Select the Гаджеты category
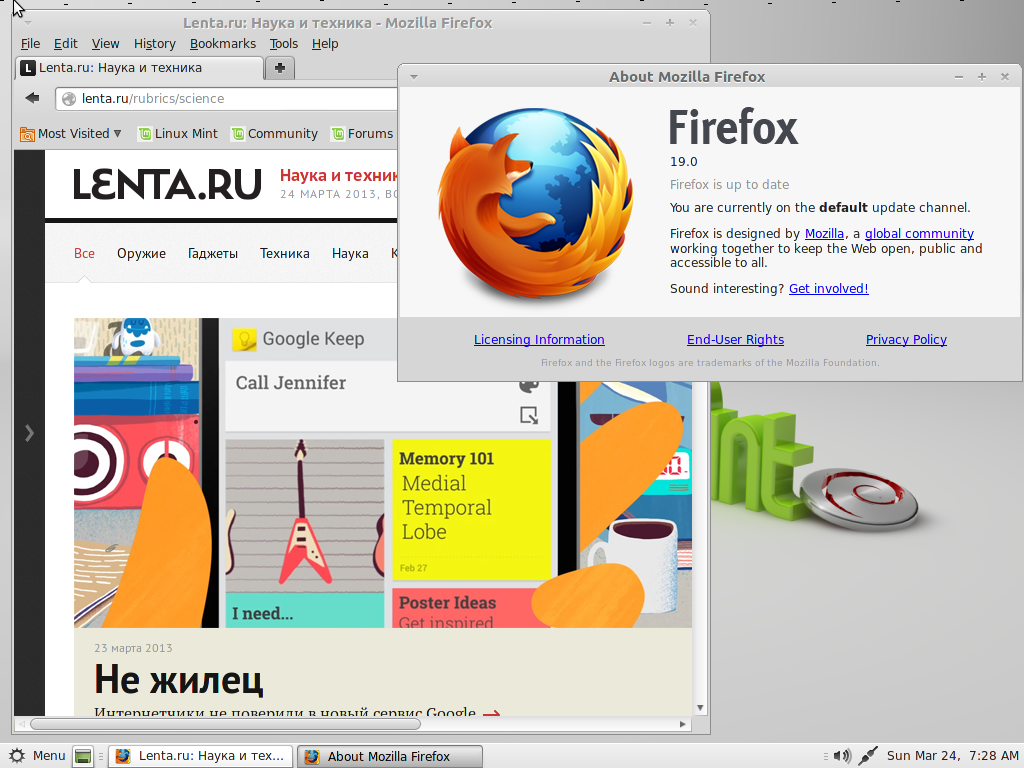The width and height of the screenshot is (1024, 768). 213,253
